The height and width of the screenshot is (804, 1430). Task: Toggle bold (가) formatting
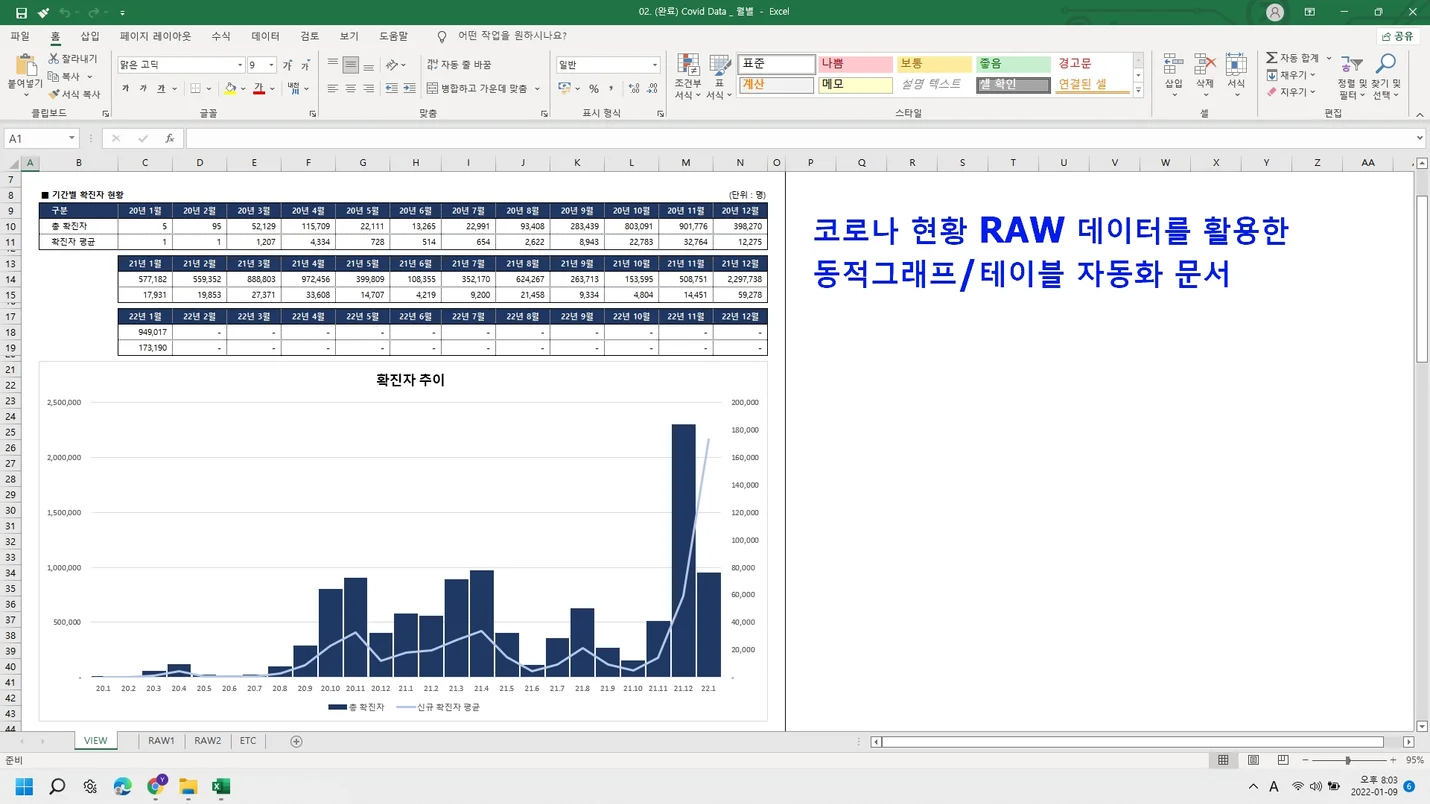pyautogui.click(x=125, y=89)
